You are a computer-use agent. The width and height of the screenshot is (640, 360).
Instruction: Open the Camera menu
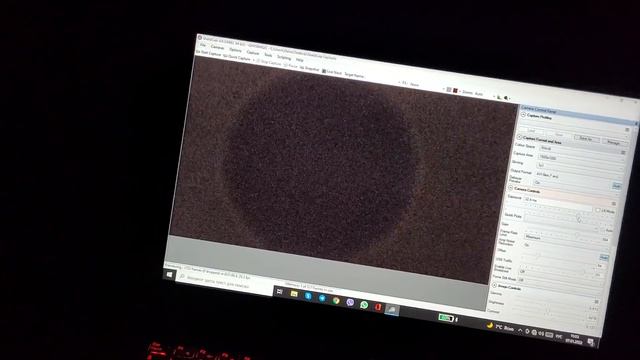218,47
